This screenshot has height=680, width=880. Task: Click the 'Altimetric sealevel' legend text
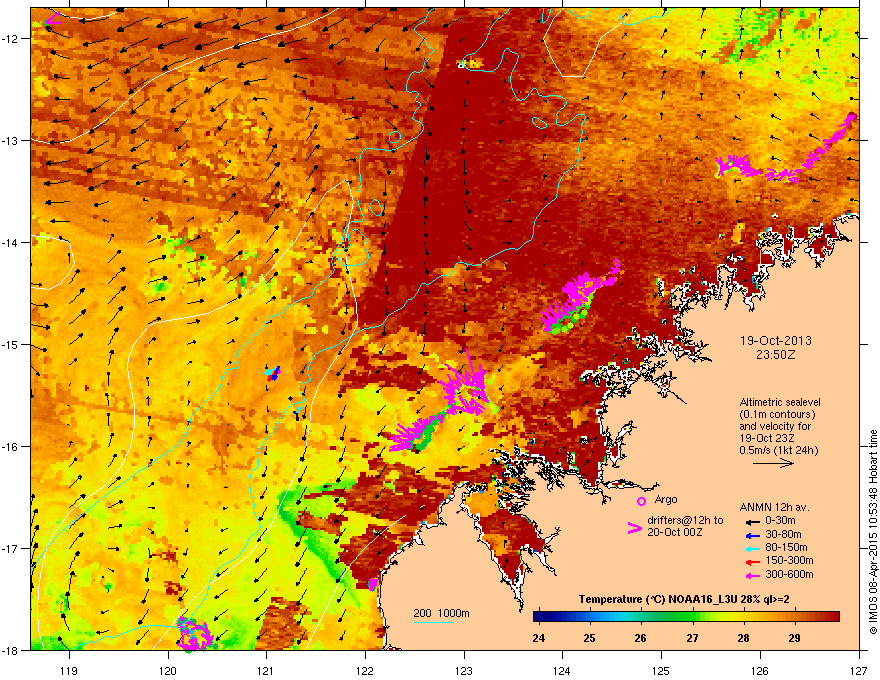click(x=780, y=402)
